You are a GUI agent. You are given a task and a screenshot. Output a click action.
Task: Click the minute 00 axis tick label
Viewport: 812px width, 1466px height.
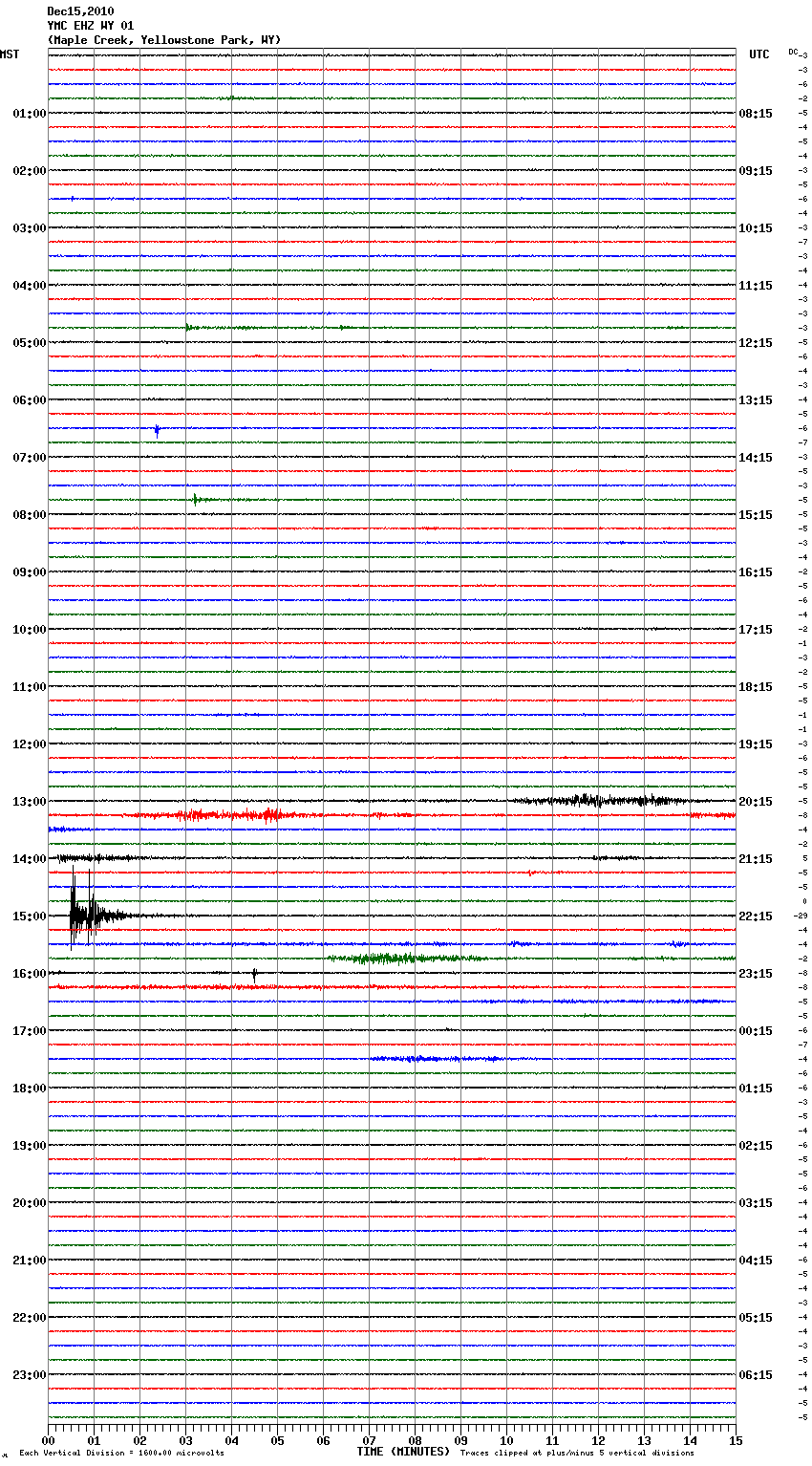(x=48, y=1440)
